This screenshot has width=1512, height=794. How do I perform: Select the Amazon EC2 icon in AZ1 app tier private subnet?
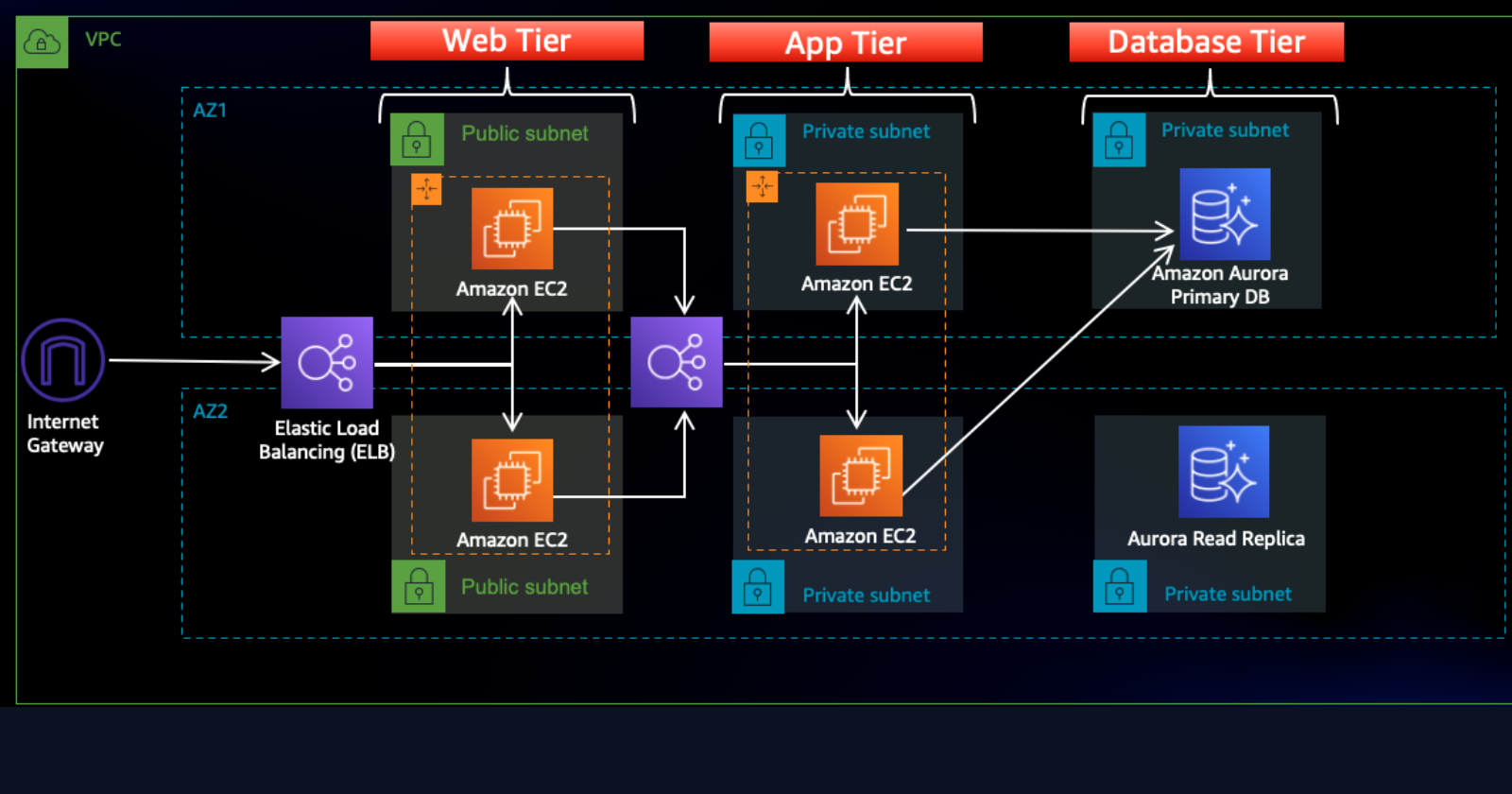click(857, 224)
